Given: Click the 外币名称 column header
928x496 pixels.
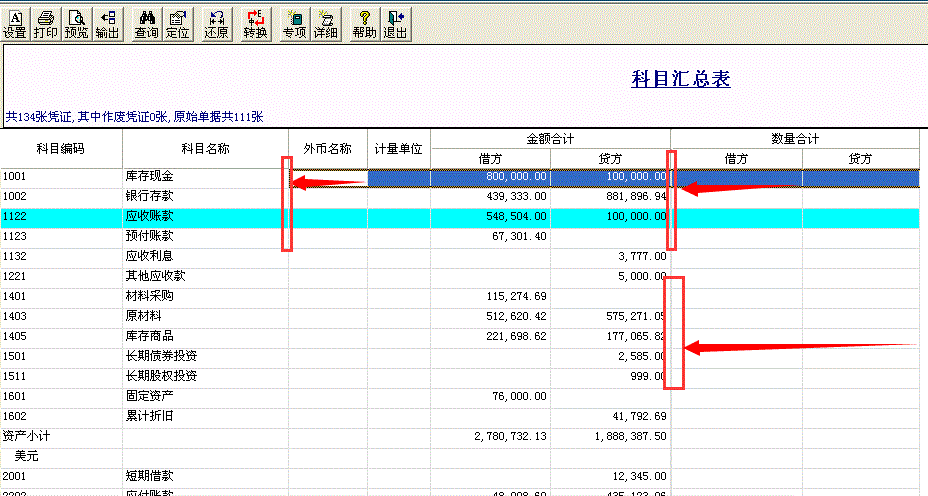Looking at the screenshot, I should 327,149.
